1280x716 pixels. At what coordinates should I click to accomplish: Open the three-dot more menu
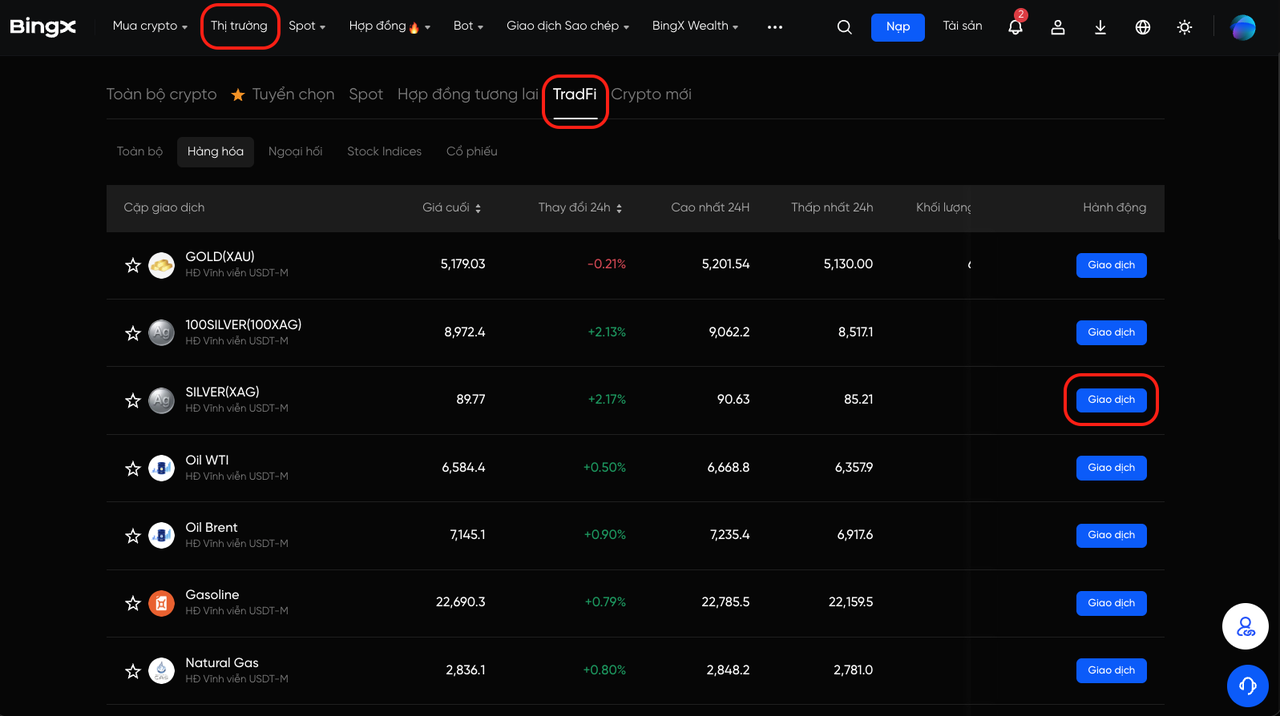pos(775,27)
